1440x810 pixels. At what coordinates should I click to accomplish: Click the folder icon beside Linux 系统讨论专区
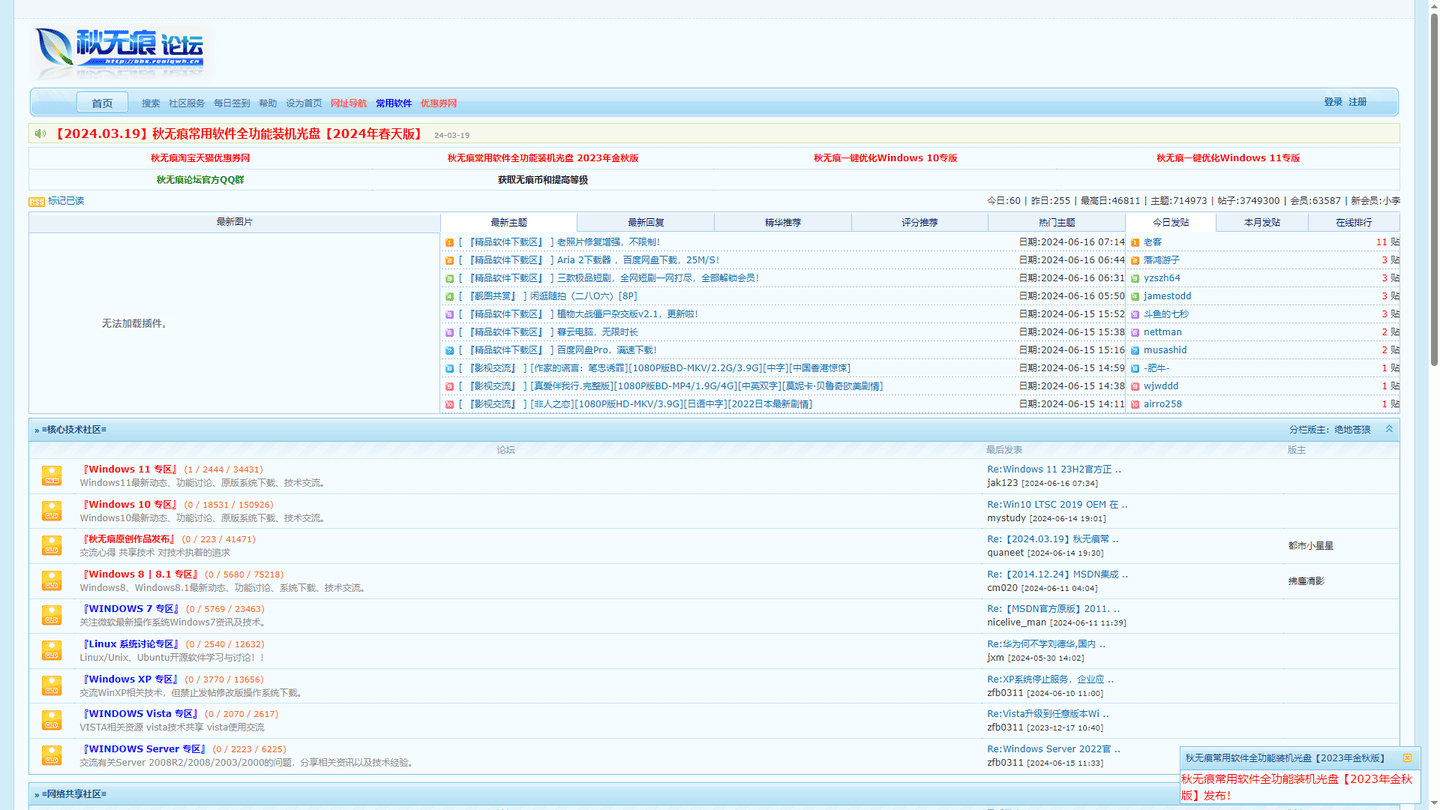pos(52,651)
